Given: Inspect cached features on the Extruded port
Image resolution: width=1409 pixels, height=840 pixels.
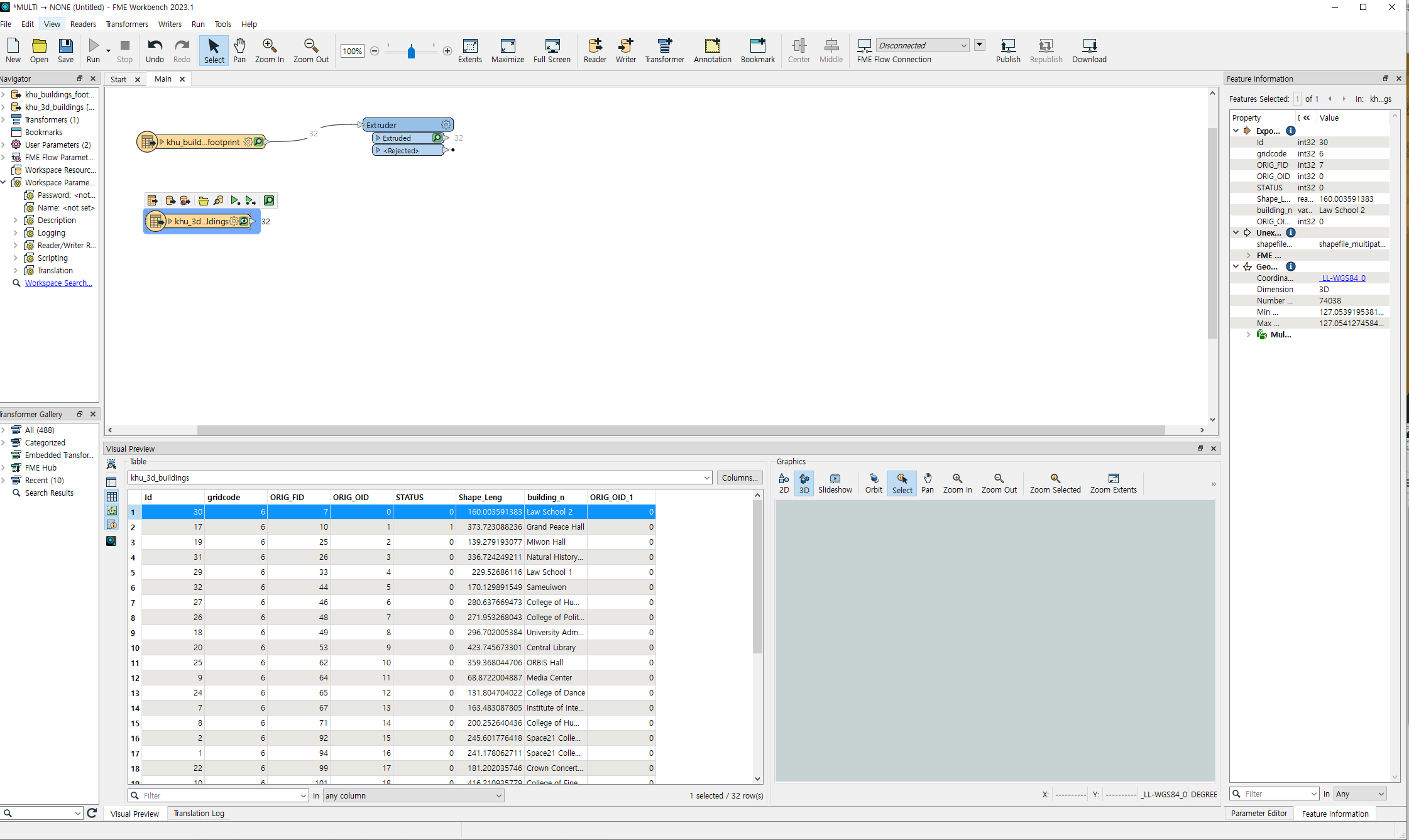Looking at the screenshot, I should [437, 138].
